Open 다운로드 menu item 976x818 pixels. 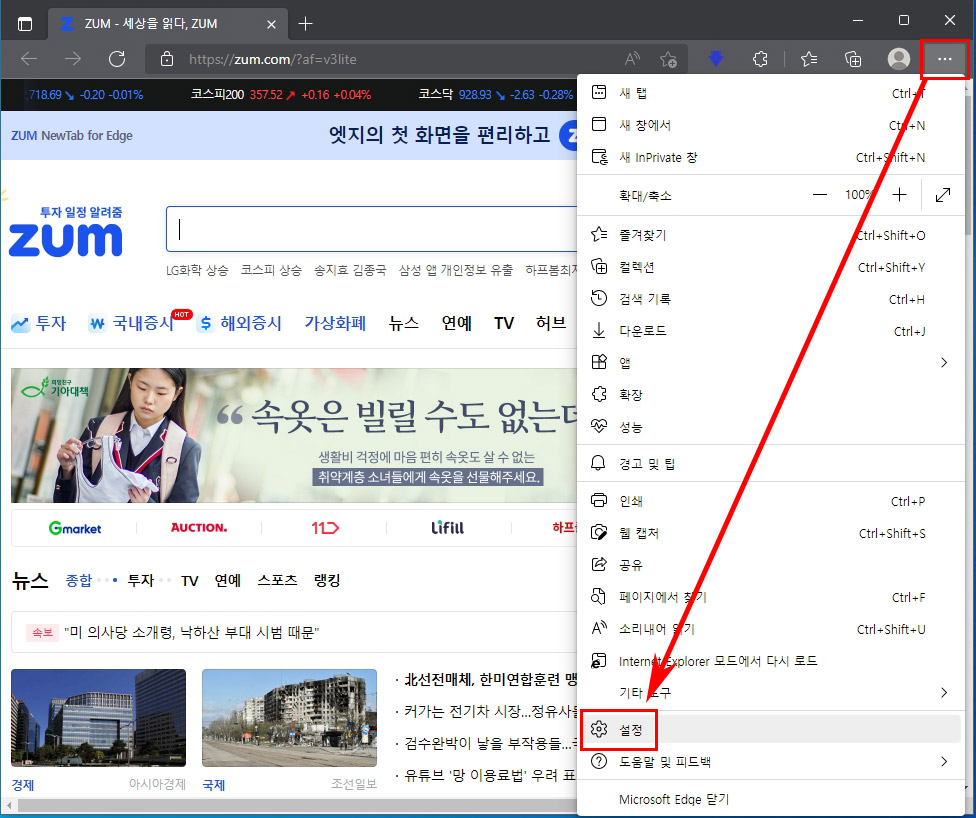(771, 331)
